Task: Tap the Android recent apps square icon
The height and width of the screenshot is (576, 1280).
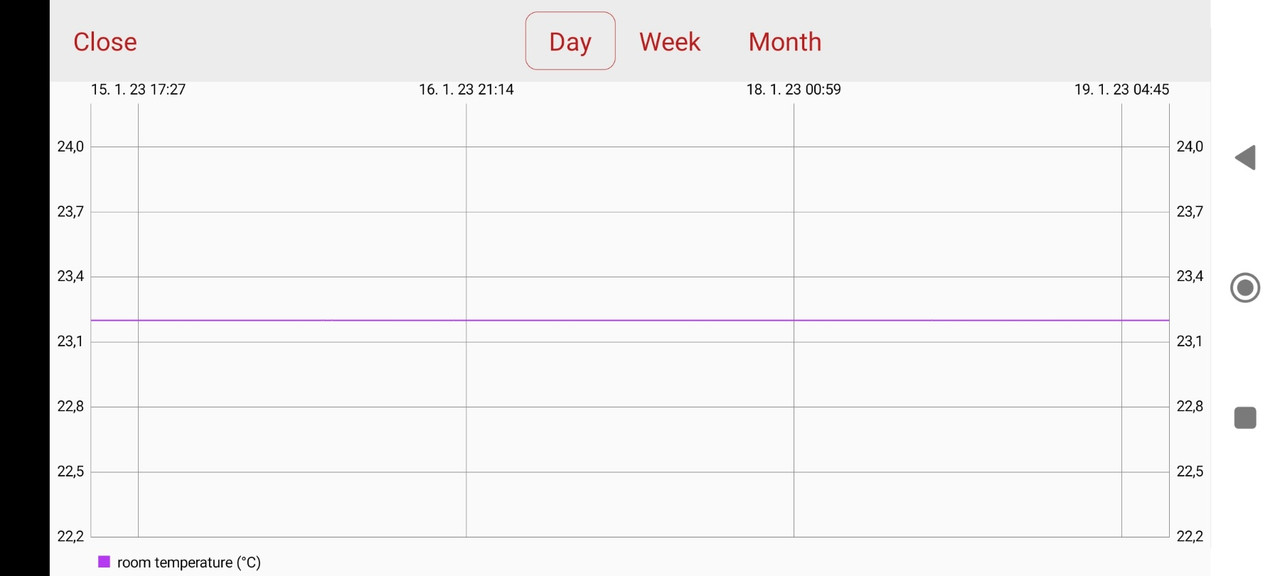Action: click(1245, 418)
